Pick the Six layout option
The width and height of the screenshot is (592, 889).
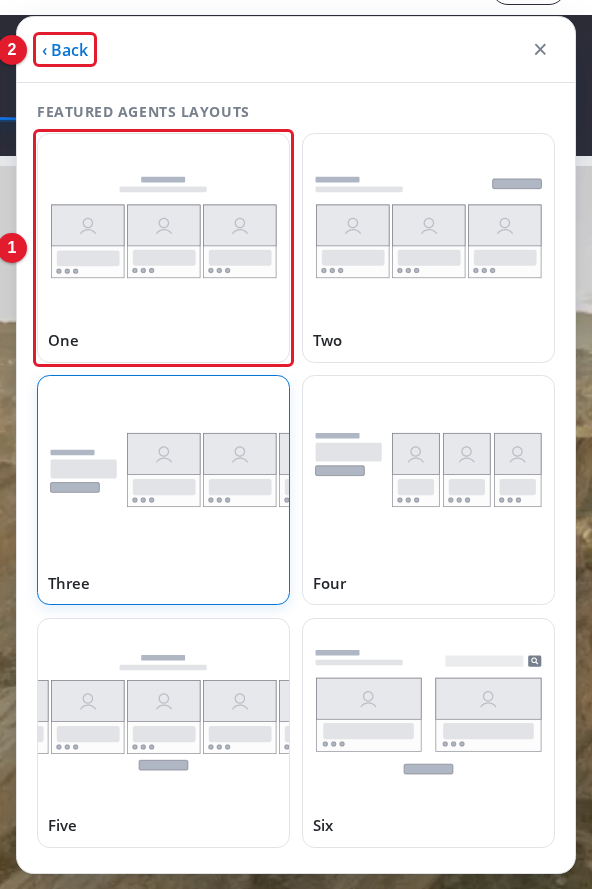coord(428,733)
